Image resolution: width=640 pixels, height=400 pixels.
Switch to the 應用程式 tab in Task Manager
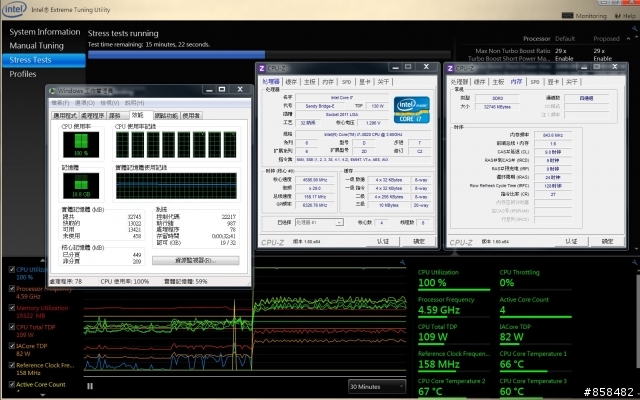(x=65, y=116)
